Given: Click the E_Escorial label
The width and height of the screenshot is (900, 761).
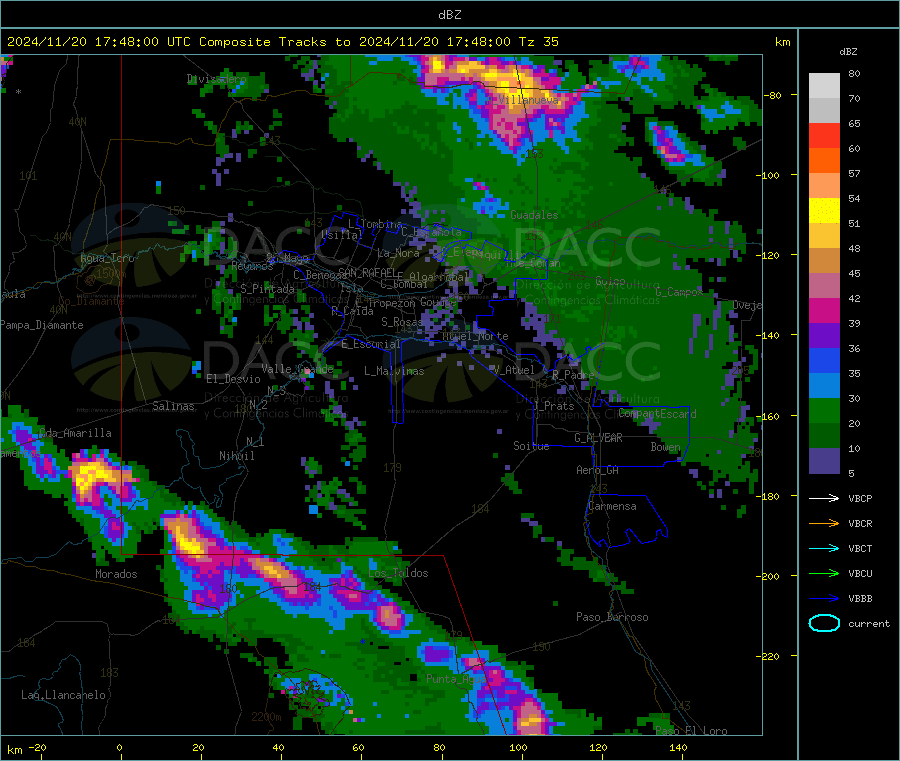Looking at the screenshot, I should point(371,344).
